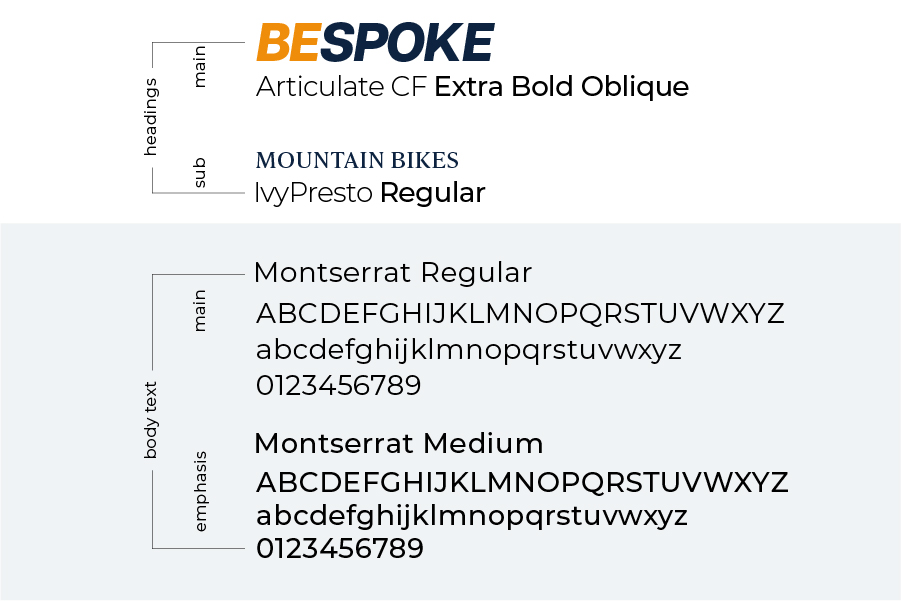Click the digits row under Montserrat Medium

(340, 549)
